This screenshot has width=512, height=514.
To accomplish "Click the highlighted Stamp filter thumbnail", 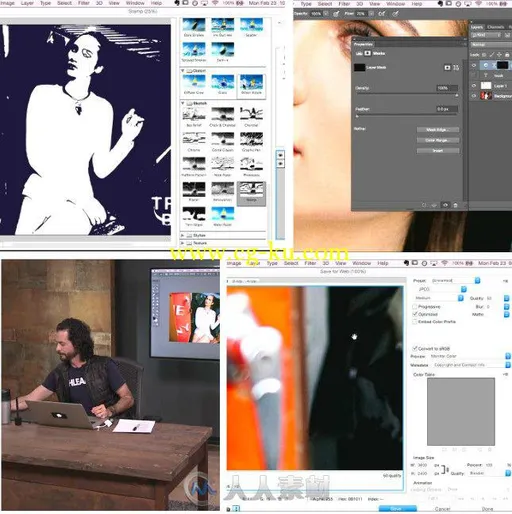I will [x=251, y=189].
